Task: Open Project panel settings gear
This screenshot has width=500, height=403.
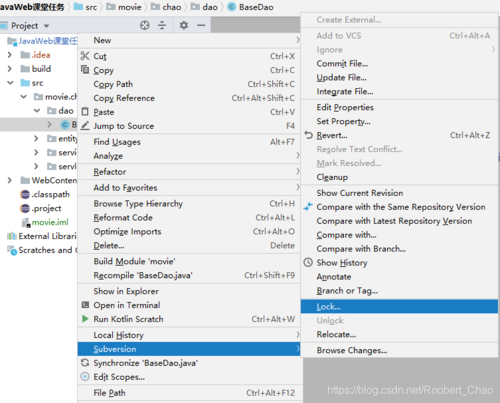Action: [x=184, y=25]
